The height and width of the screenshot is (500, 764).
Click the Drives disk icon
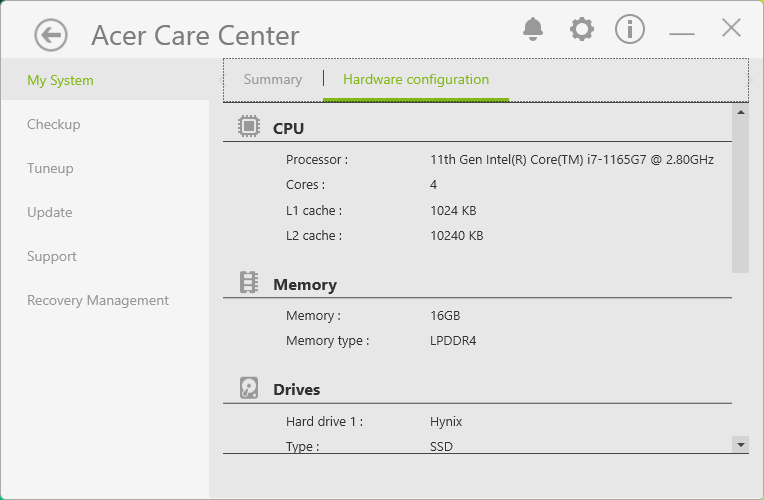[249, 388]
